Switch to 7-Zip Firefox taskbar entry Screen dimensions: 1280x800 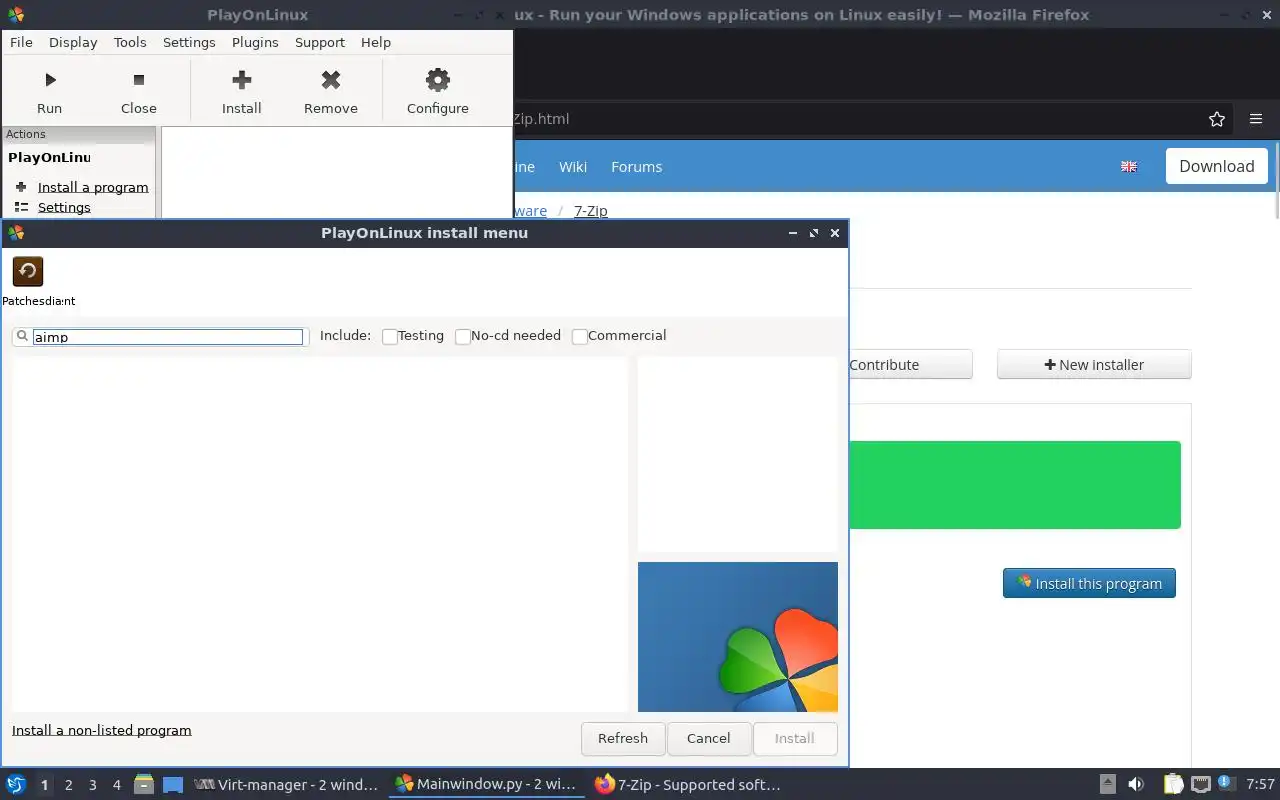[x=686, y=785]
